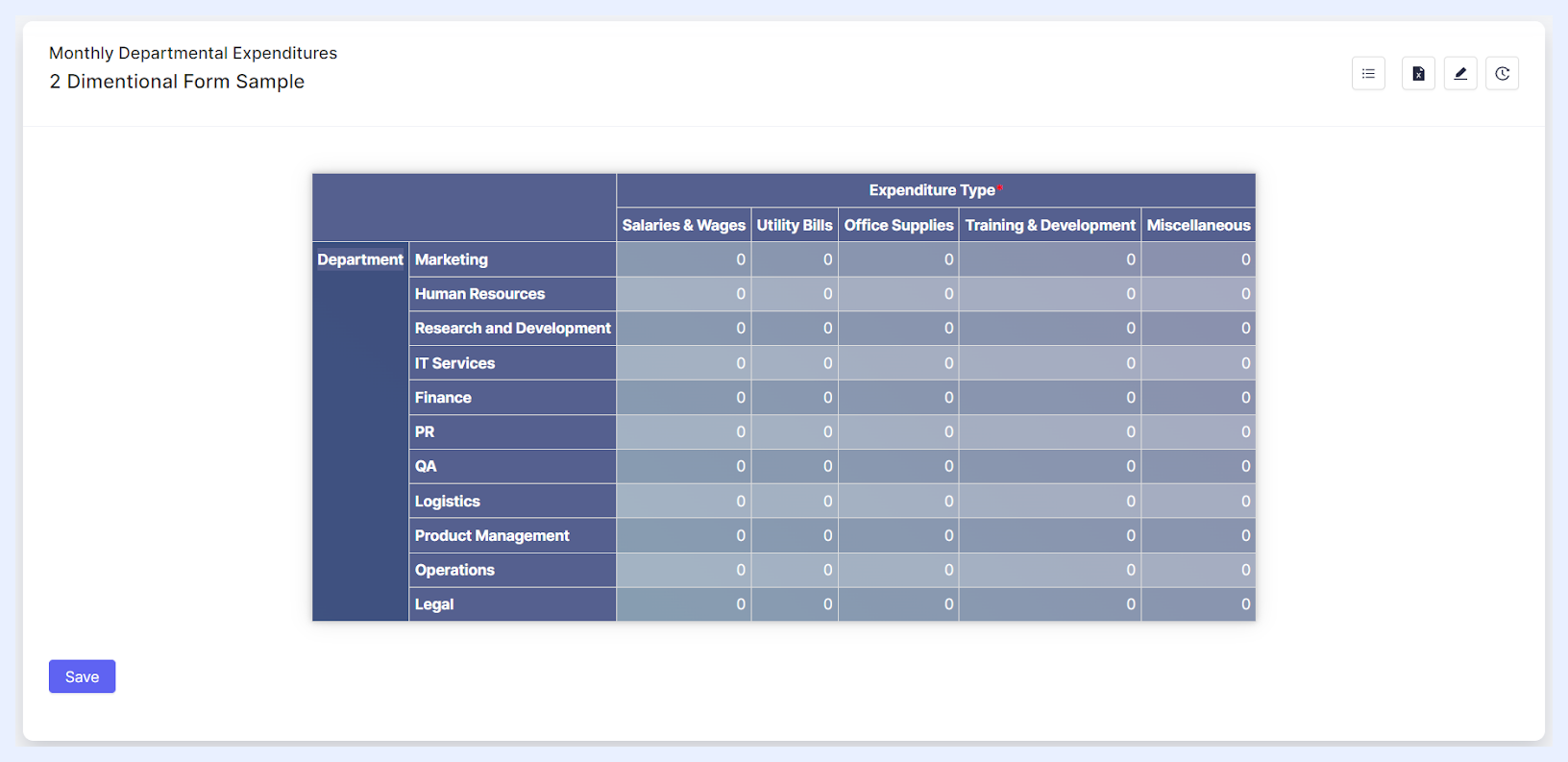Screen dimensions: 1568x762
Task: Save the expenditures form
Action: [82, 676]
